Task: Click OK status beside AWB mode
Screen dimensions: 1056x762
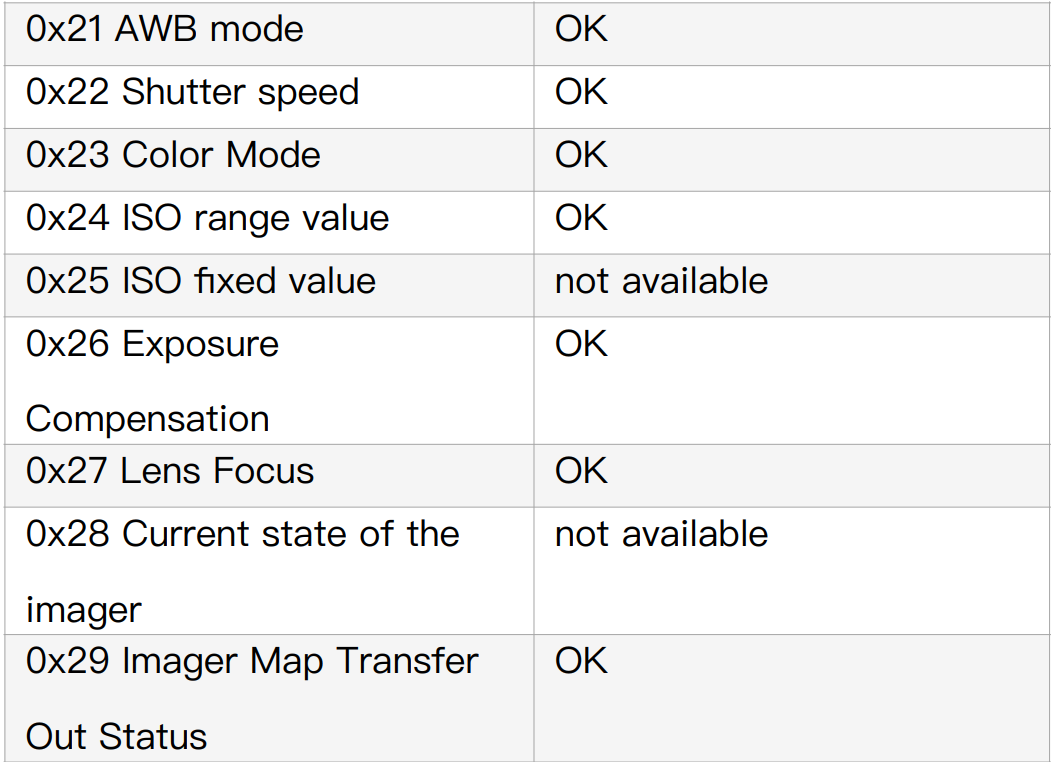Action: click(581, 29)
